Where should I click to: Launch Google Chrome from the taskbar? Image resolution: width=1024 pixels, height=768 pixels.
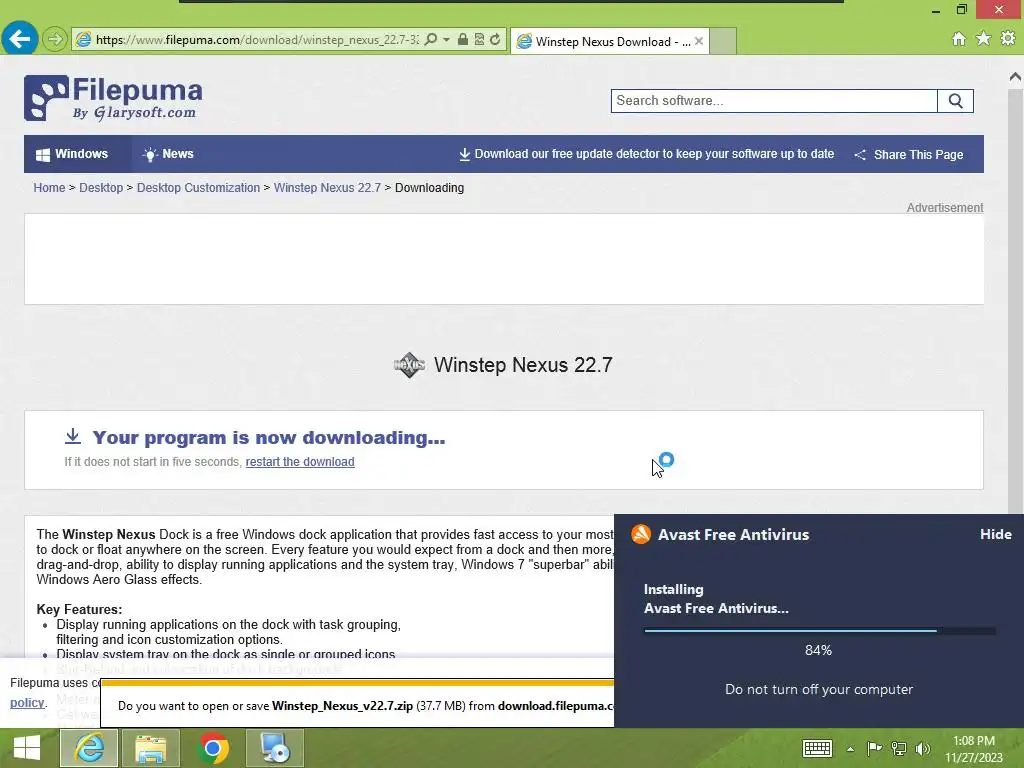click(x=212, y=748)
